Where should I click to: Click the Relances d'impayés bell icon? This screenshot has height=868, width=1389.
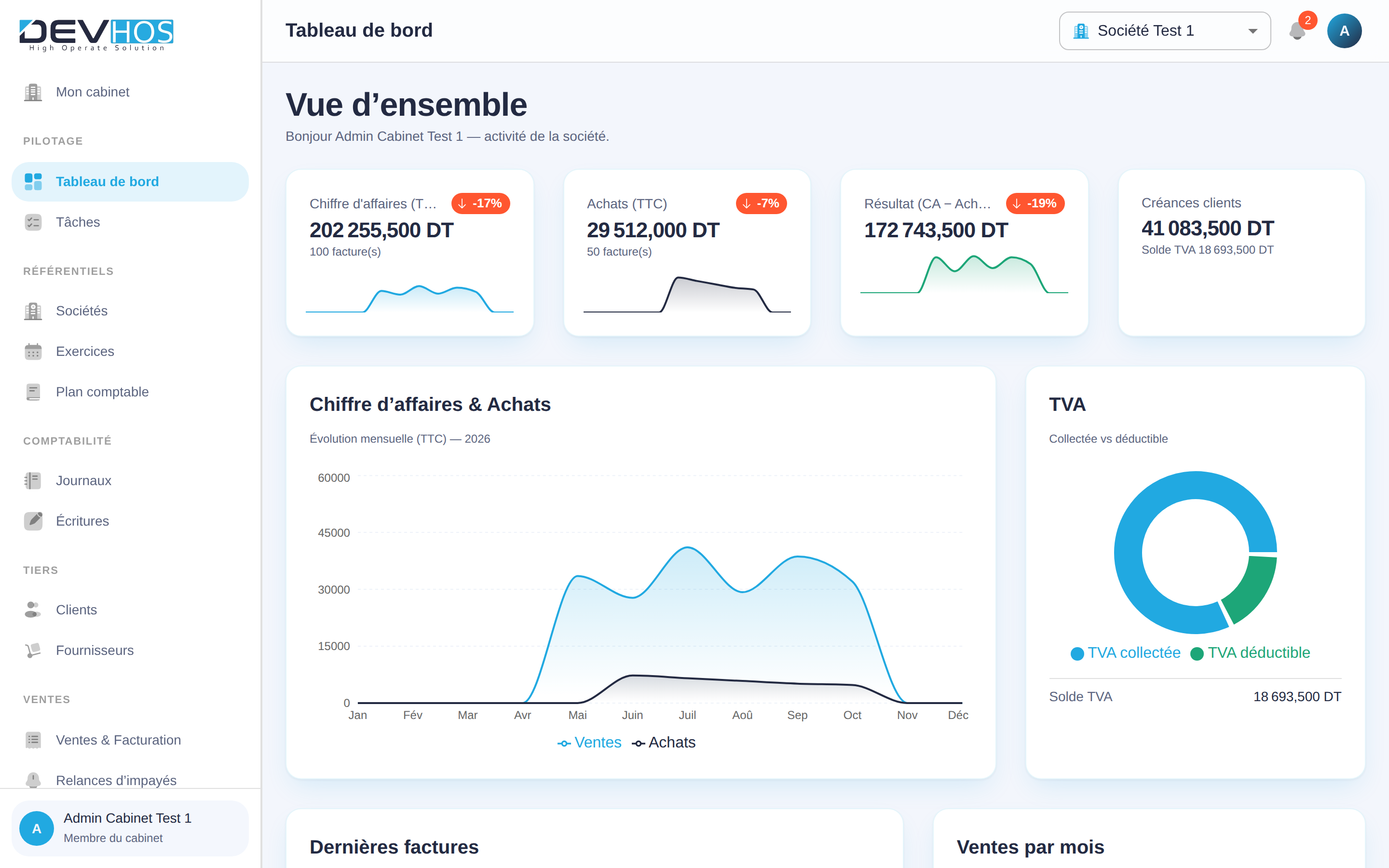(x=33, y=780)
